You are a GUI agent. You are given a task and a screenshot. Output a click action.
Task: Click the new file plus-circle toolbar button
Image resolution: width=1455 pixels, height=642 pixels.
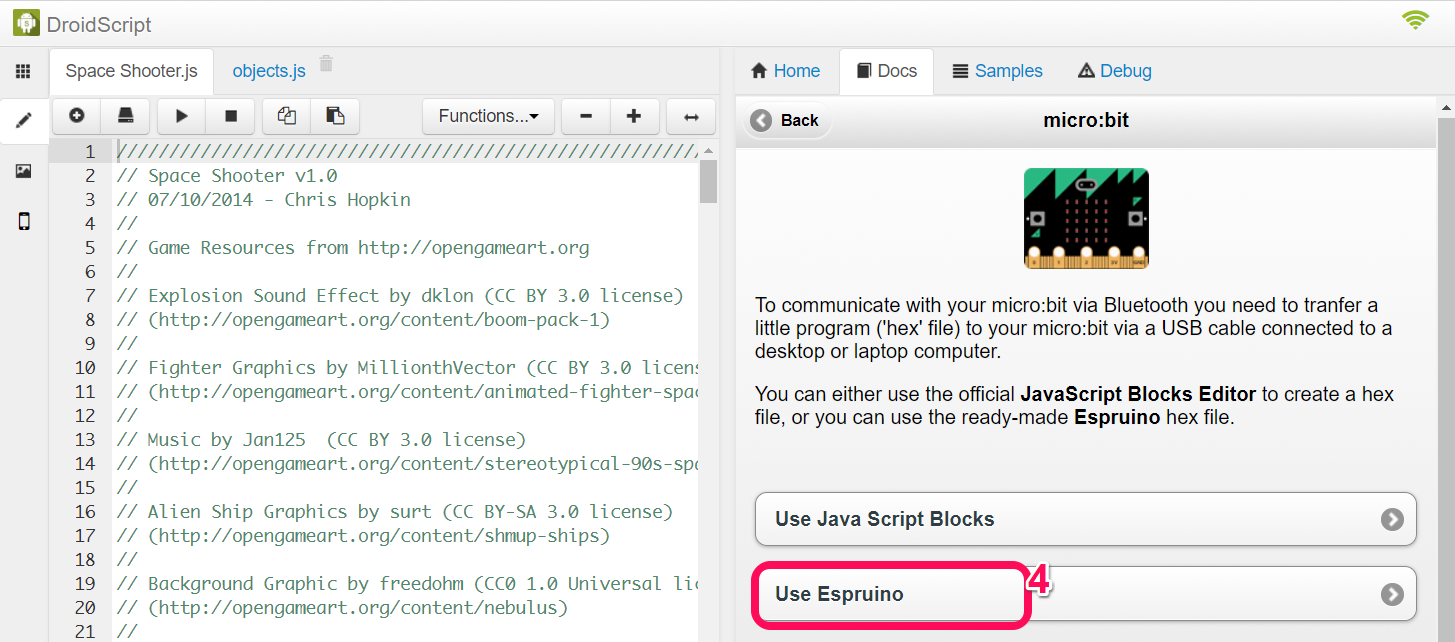point(77,116)
